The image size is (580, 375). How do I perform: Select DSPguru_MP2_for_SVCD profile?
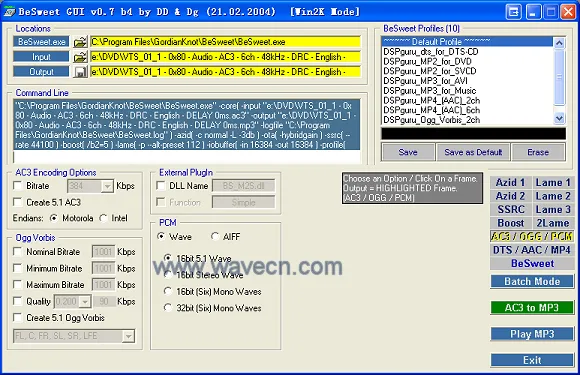tap(468, 71)
